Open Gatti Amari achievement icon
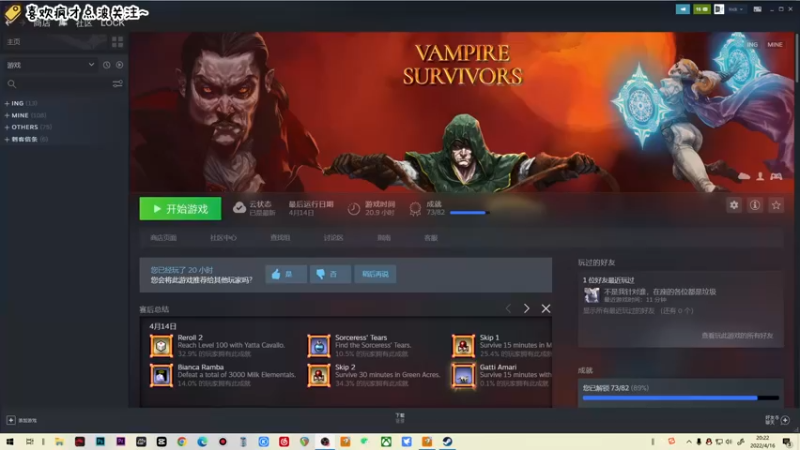This screenshot has height=450, width=800. click(x=463, y=376)
